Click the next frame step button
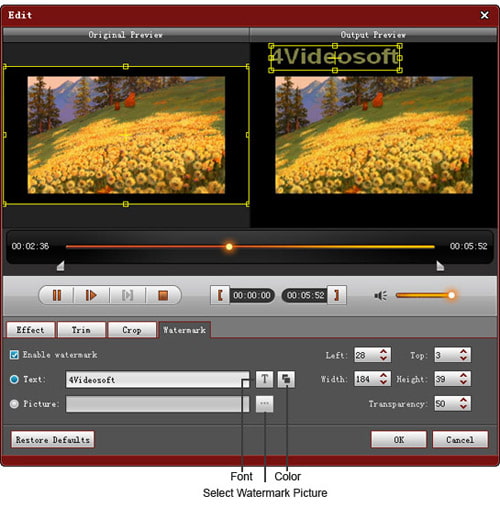This screenshot has height=507, width=500. (x=127, y=295)
